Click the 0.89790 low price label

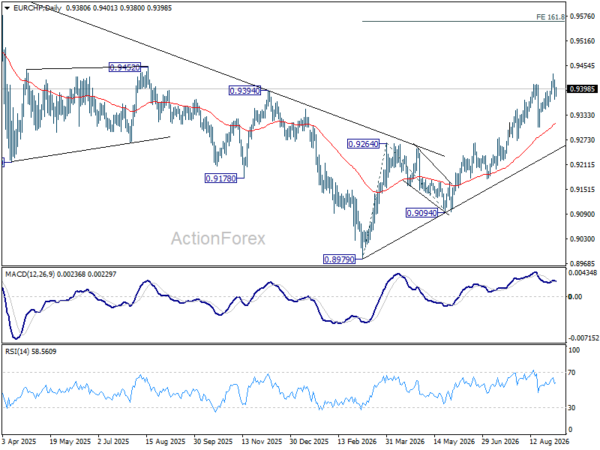(x=339, y=260)
